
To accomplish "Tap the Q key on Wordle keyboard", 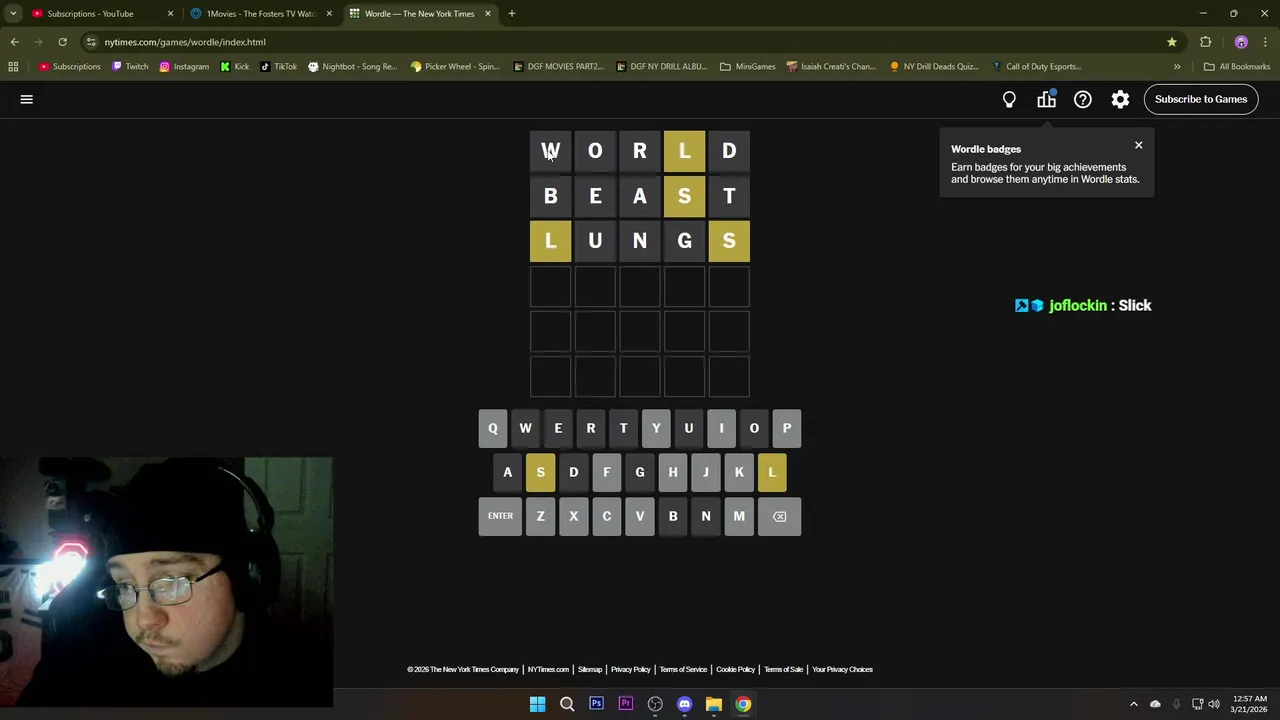I will 493,428.
